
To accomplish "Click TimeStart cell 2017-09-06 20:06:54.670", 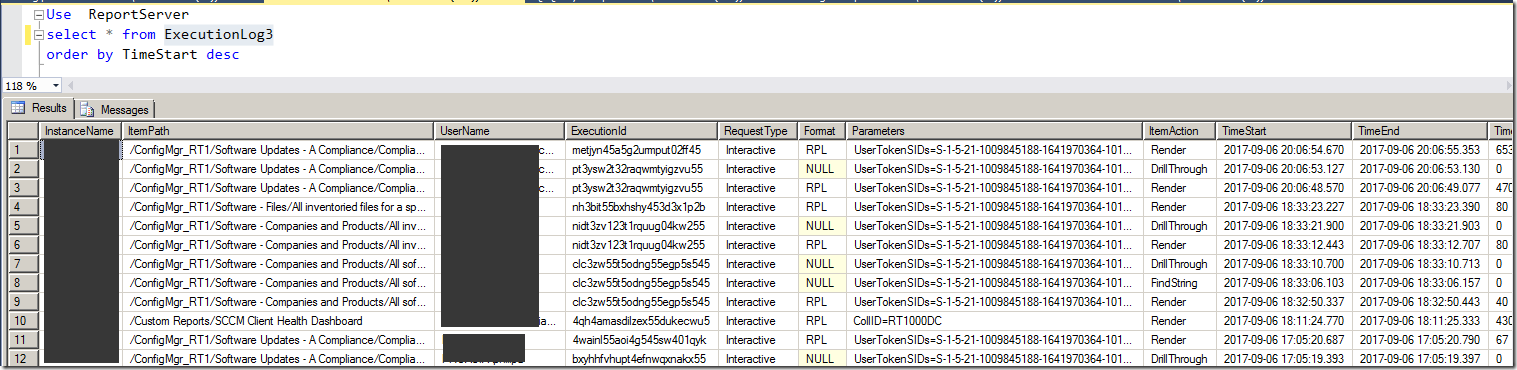I will (1285, 150).
